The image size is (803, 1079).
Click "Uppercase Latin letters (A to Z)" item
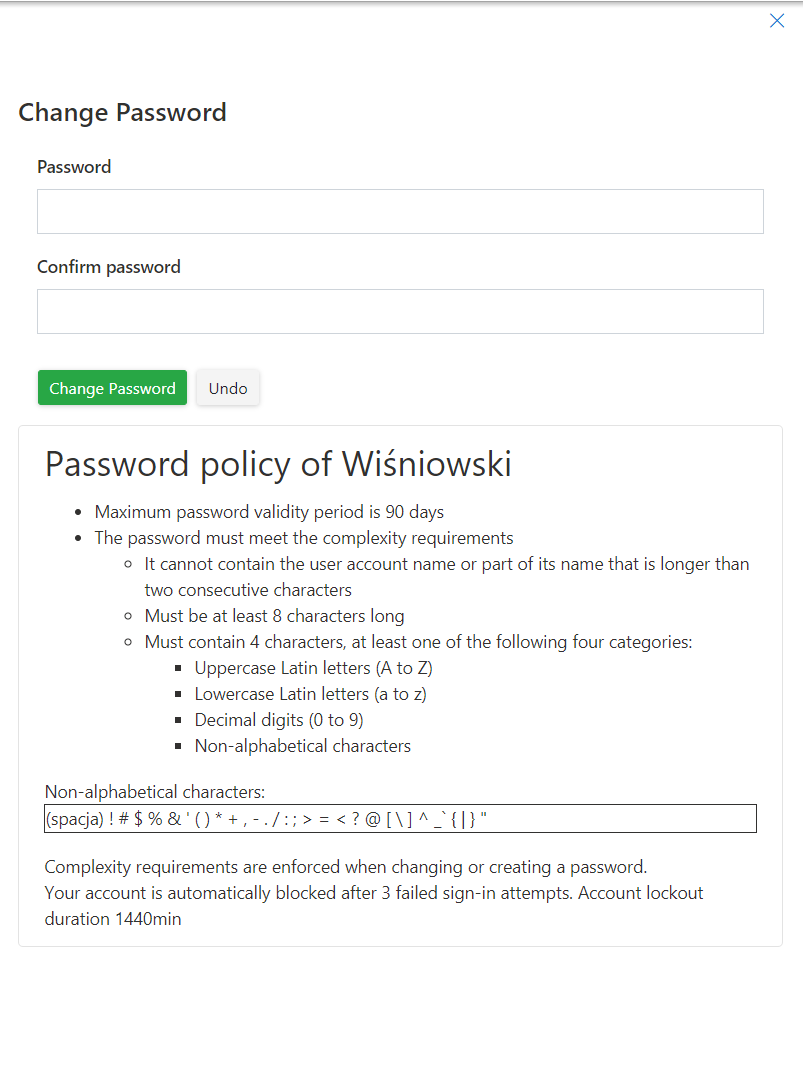tap(313, 668)
